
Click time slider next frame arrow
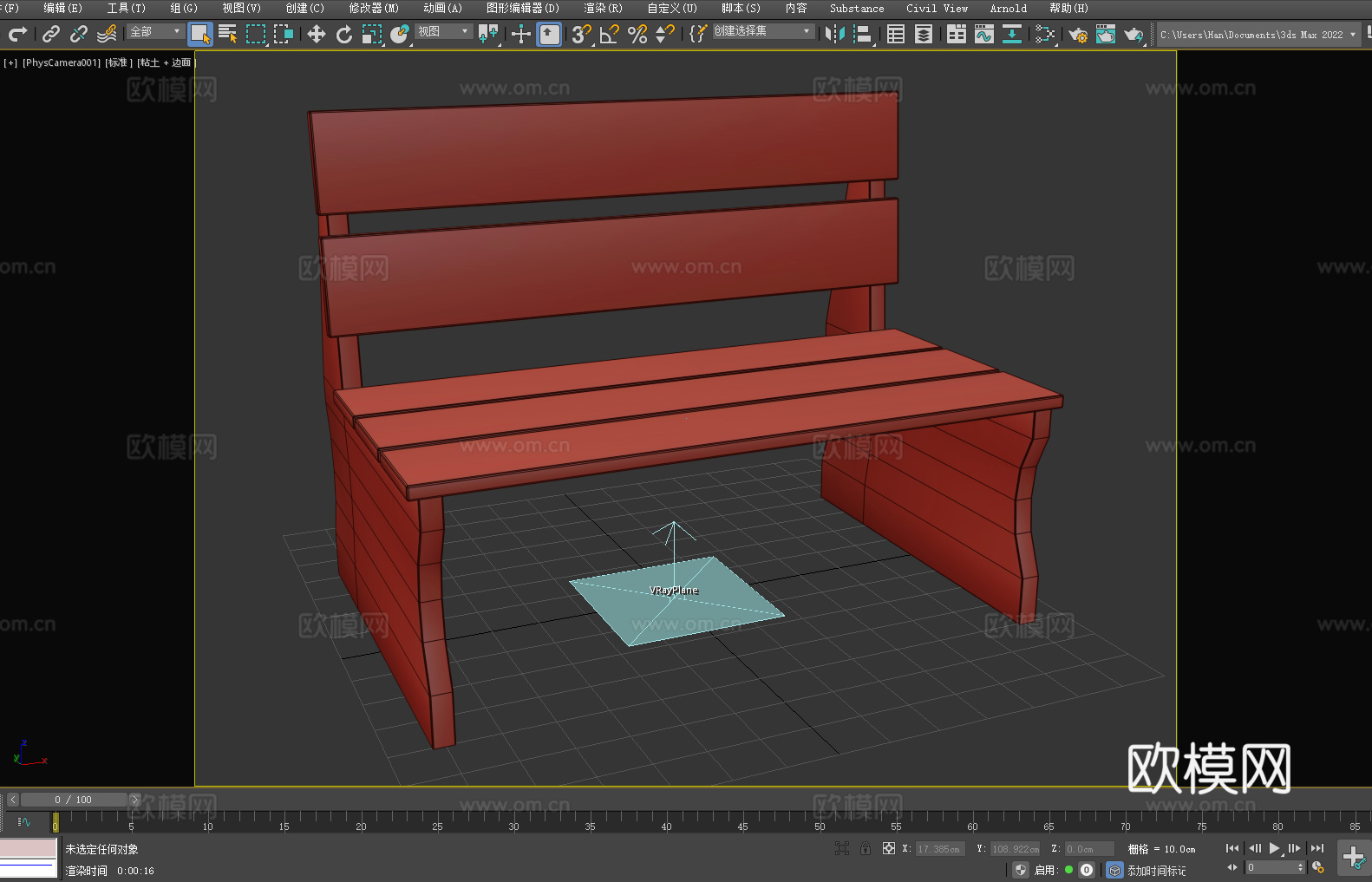tap(134, 800)
